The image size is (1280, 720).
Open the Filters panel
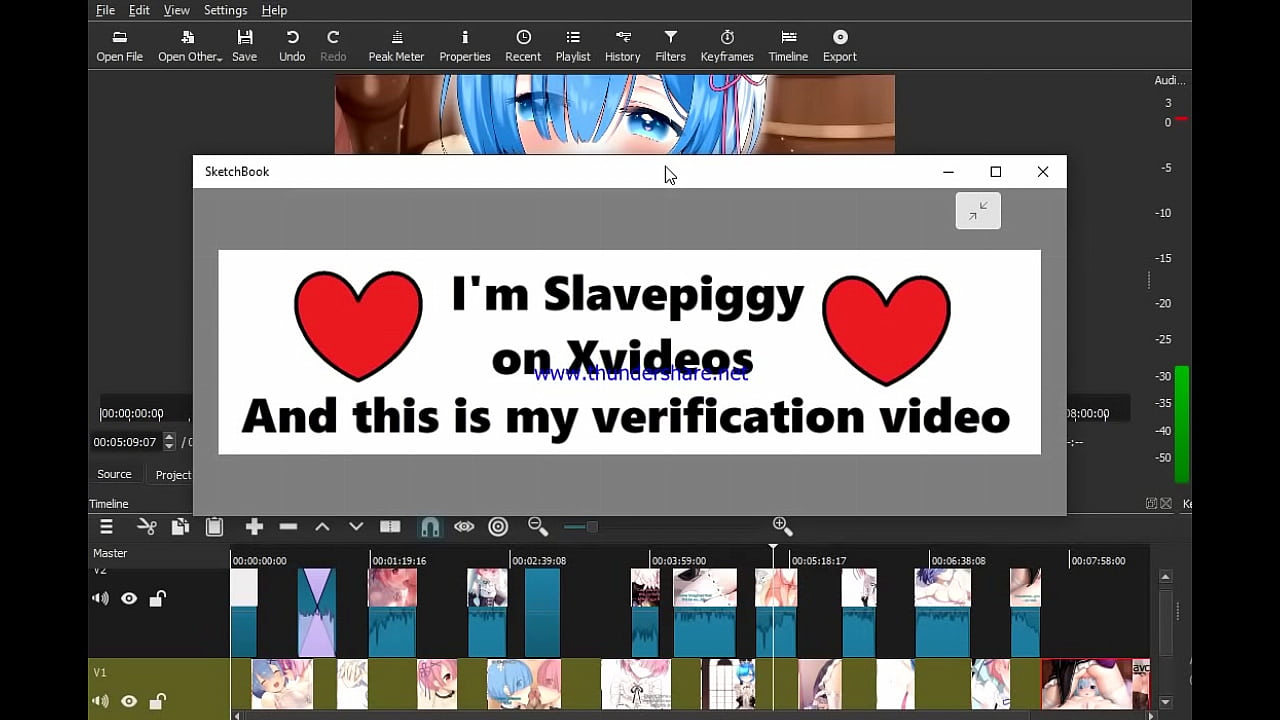(670, 45)
